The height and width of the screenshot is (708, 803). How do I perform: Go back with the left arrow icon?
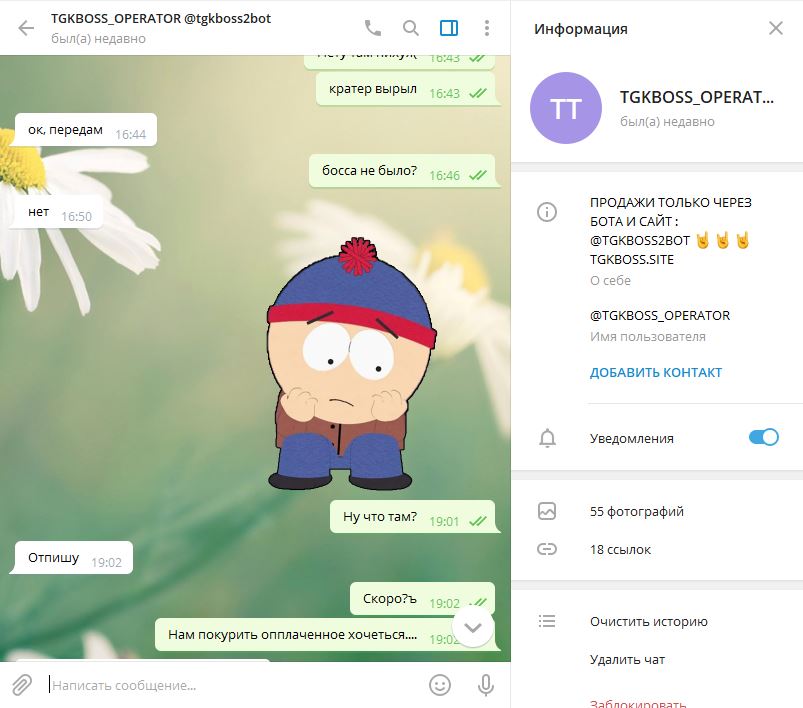click(x=26, y=28)
